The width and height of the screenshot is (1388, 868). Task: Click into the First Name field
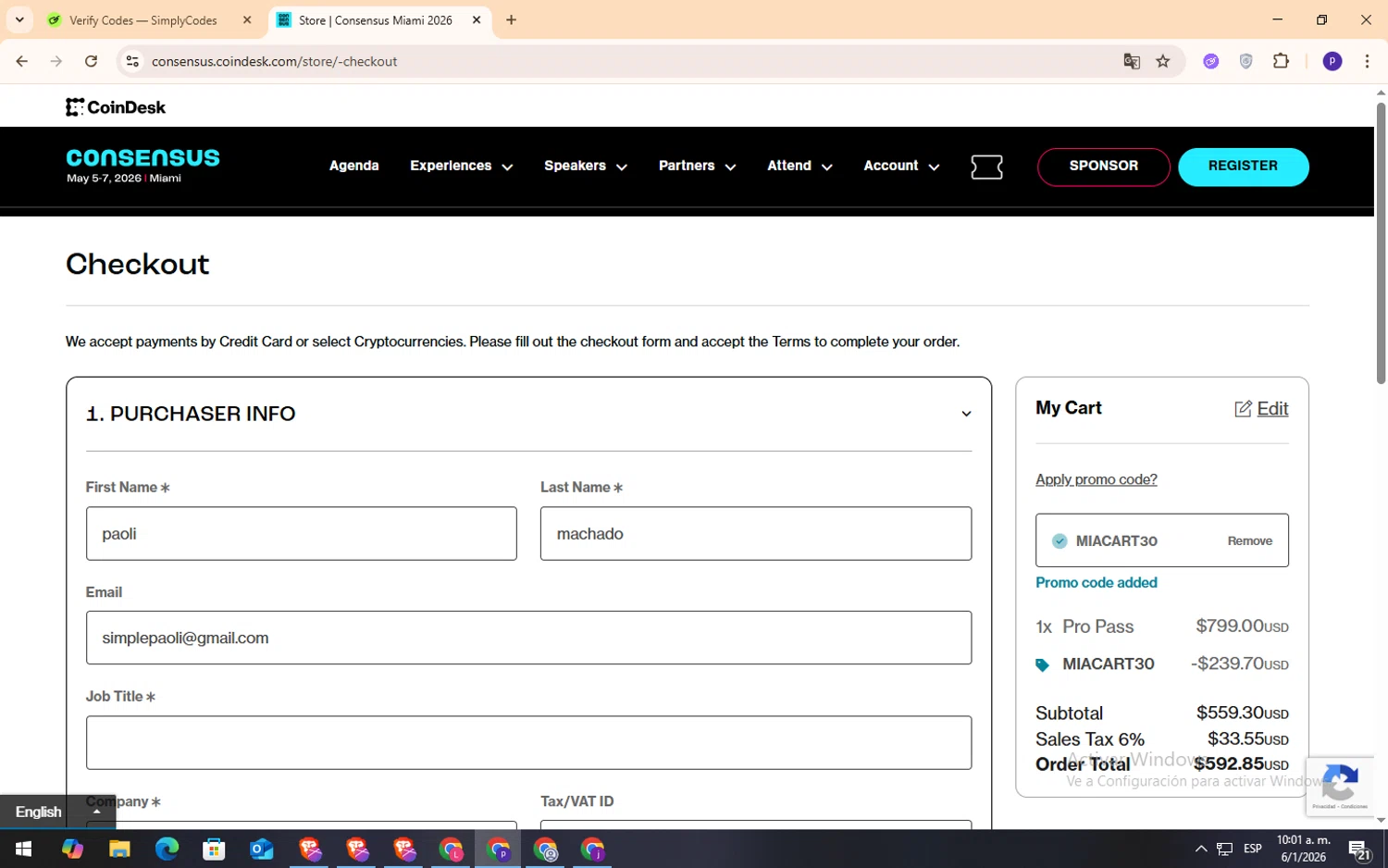[x=301, y=533]
